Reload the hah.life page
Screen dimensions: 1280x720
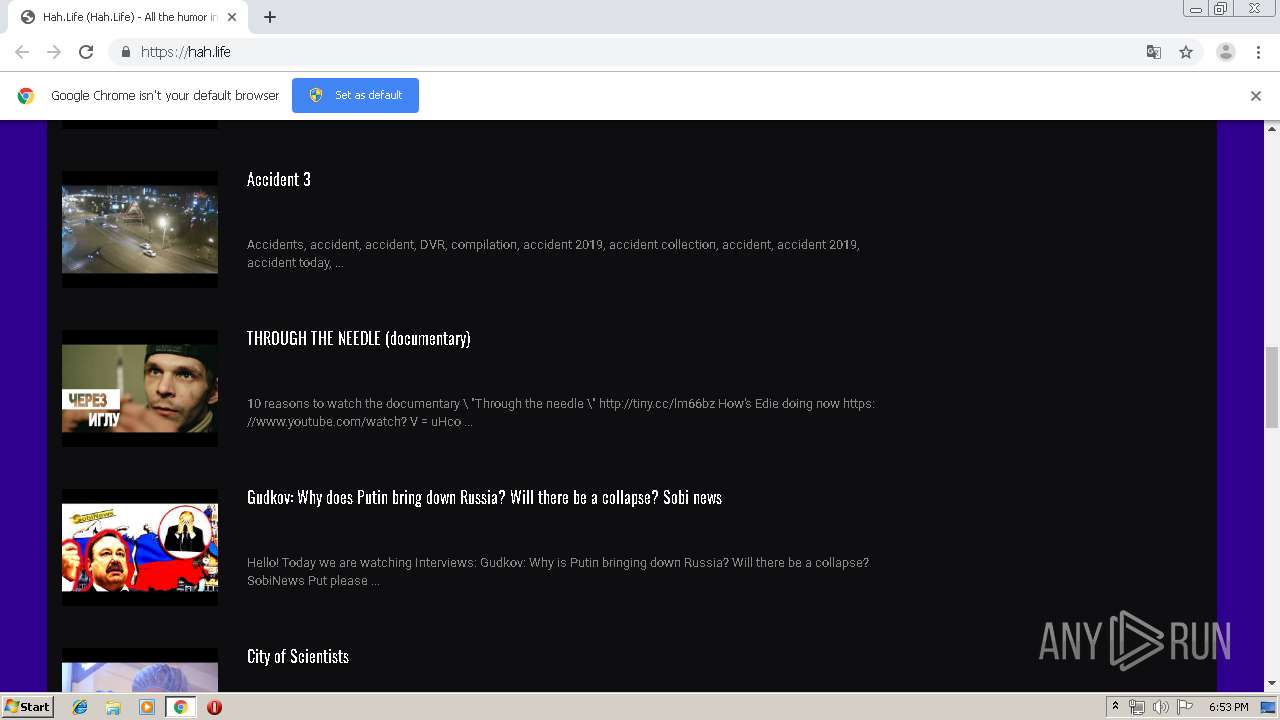[86, 52]
